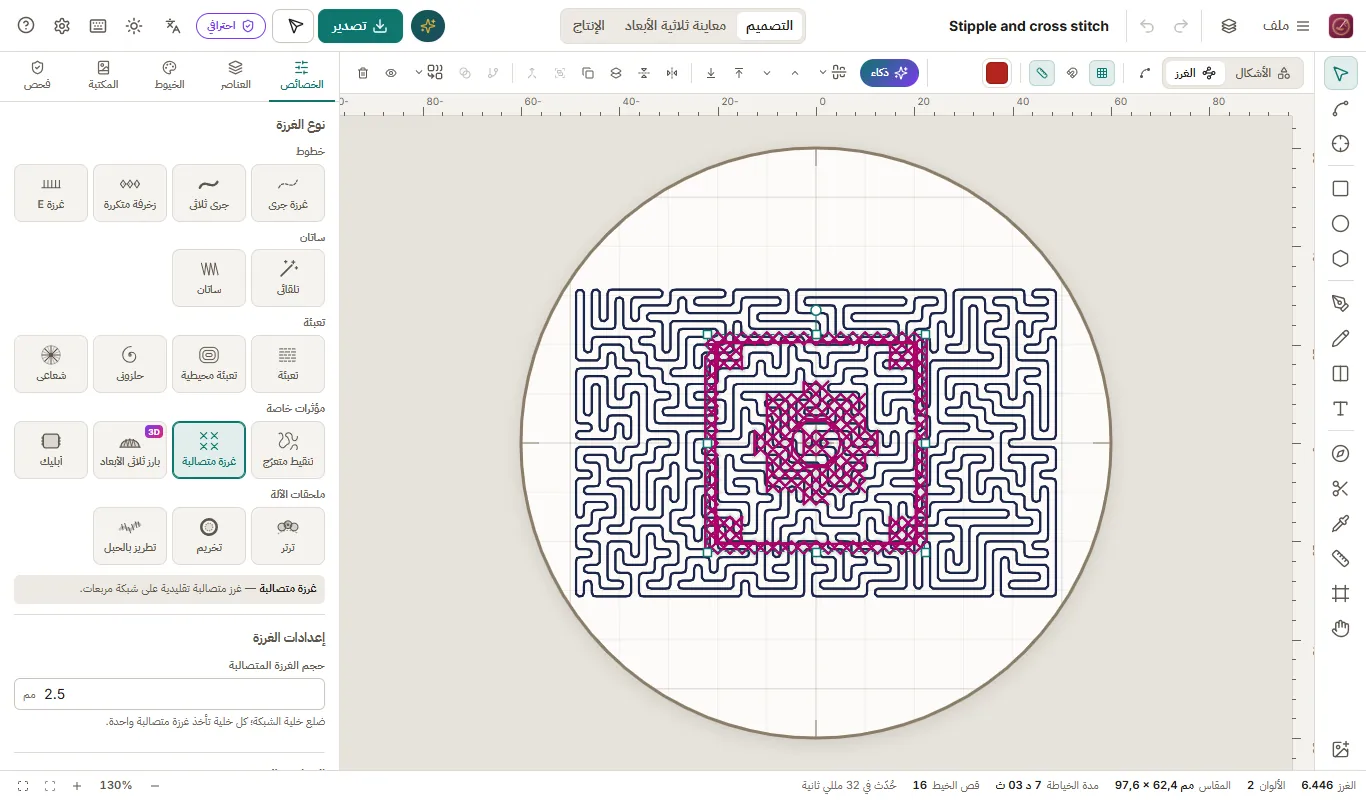Toggle the light theme sun icon
The height and width of the screenshot is (800, 1366).
tap(134, 26)
